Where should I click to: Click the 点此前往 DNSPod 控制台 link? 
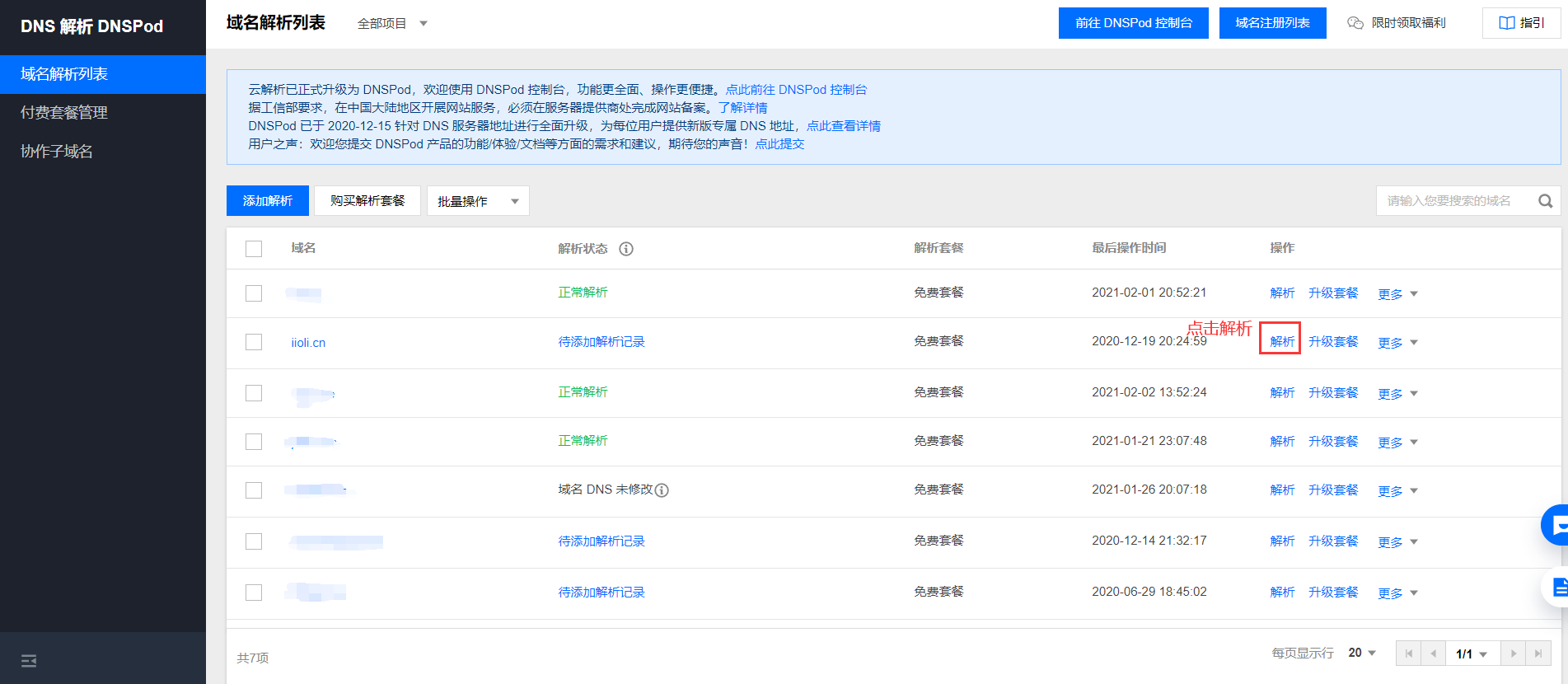pos(796,90)
